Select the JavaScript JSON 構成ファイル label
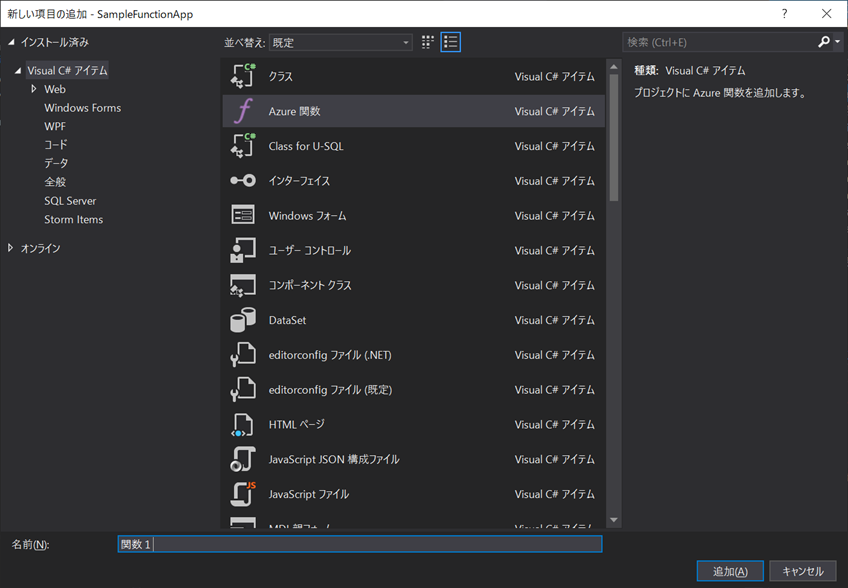 click(334, 459)
